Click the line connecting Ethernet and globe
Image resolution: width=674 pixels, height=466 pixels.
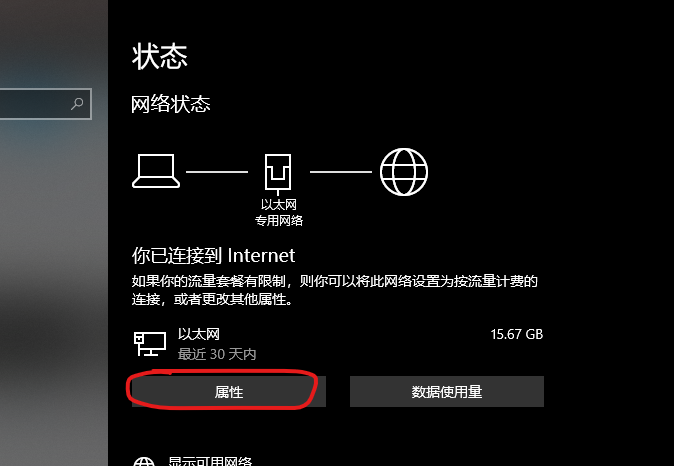pos(341,172)
